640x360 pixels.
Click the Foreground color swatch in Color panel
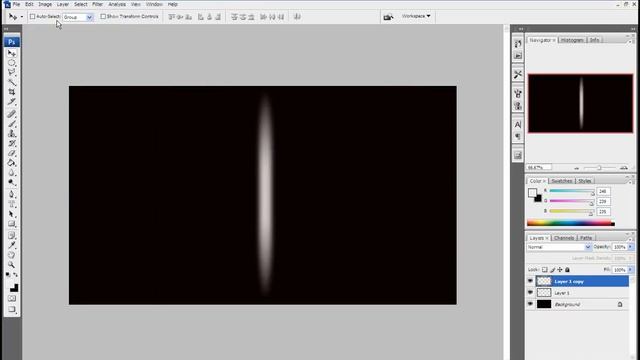pos(532,192)
